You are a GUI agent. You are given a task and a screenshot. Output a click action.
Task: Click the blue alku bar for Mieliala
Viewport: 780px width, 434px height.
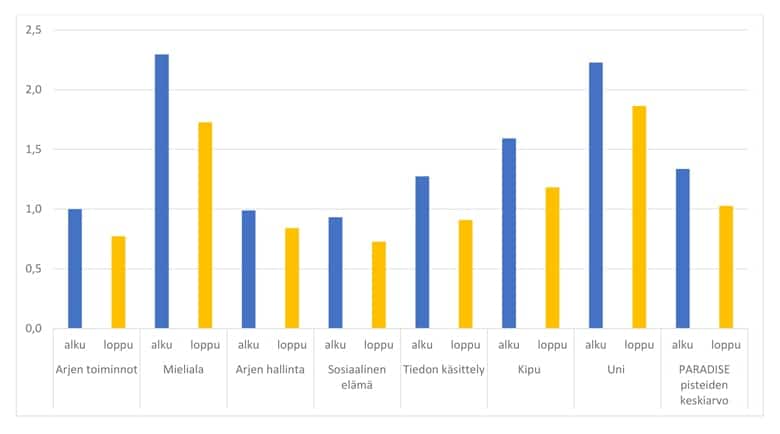tap(162, 191)
